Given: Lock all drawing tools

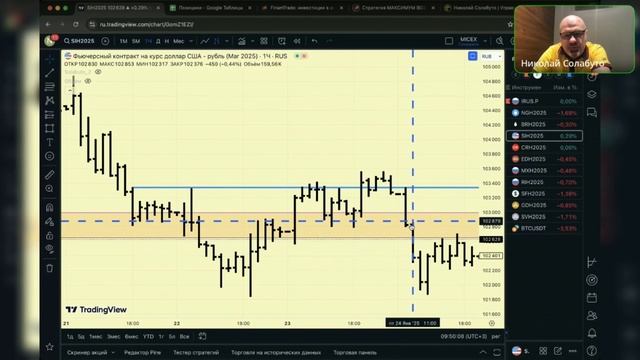Looking at the screenshot, I should point(50,236).
